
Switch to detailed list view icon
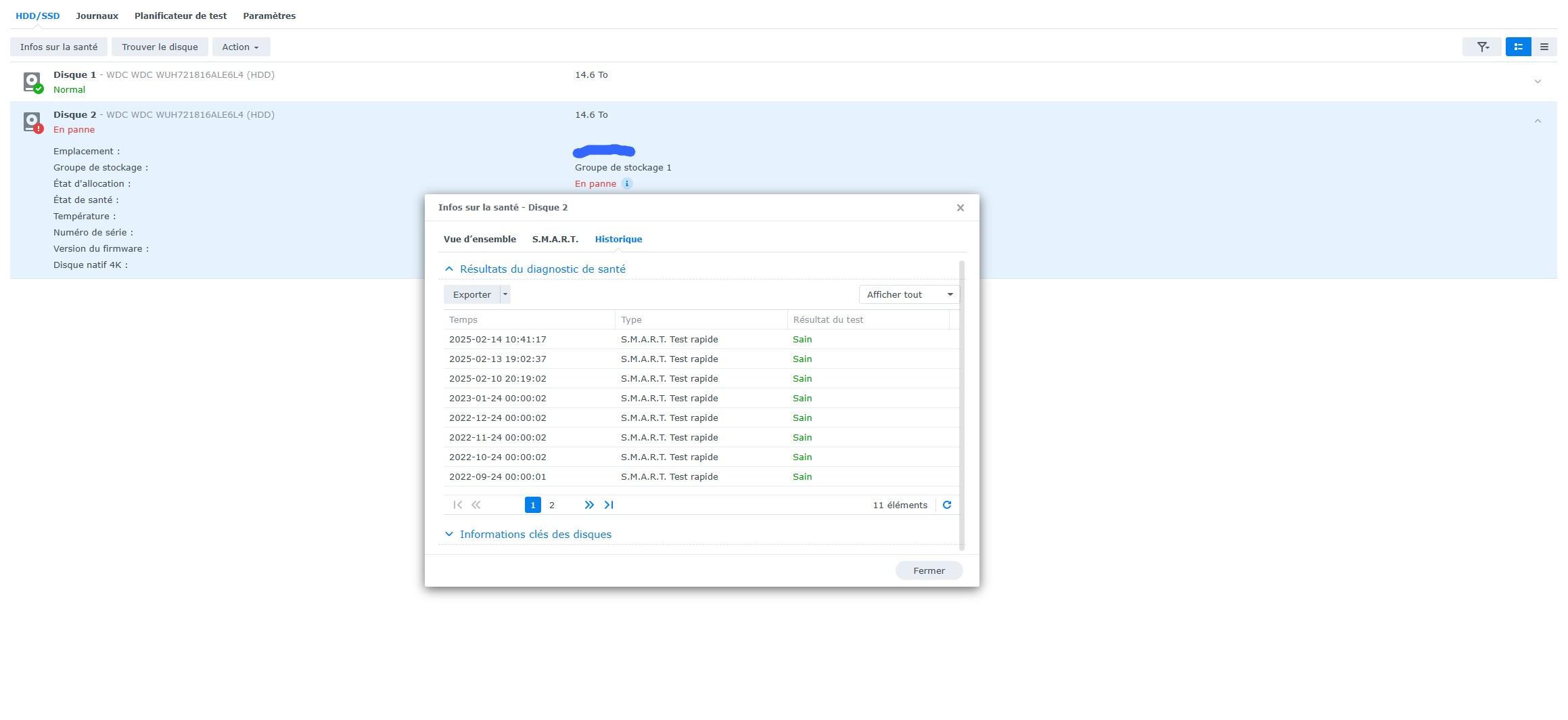point(1518,47)
